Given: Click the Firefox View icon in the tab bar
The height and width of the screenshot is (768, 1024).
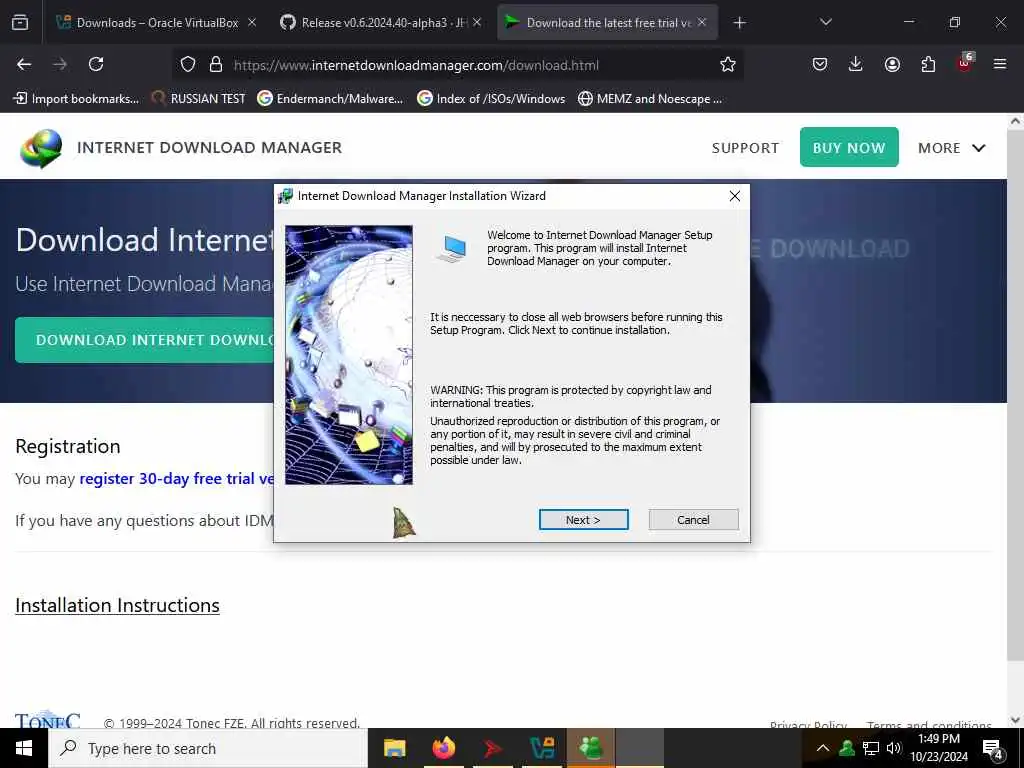Looking at the screenshot, I should tap(20, 22).
